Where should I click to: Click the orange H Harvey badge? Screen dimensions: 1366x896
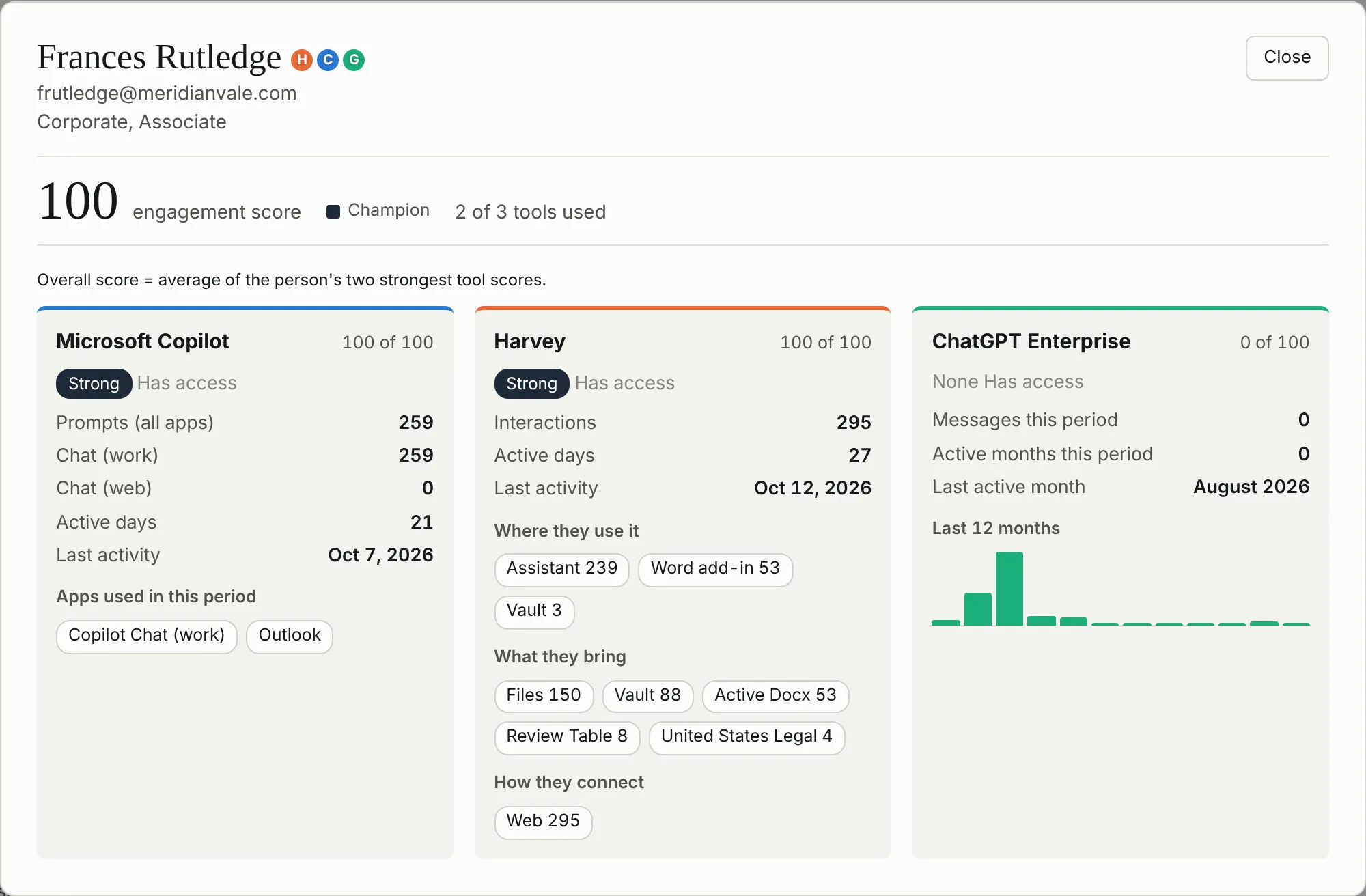pos(302,60)
